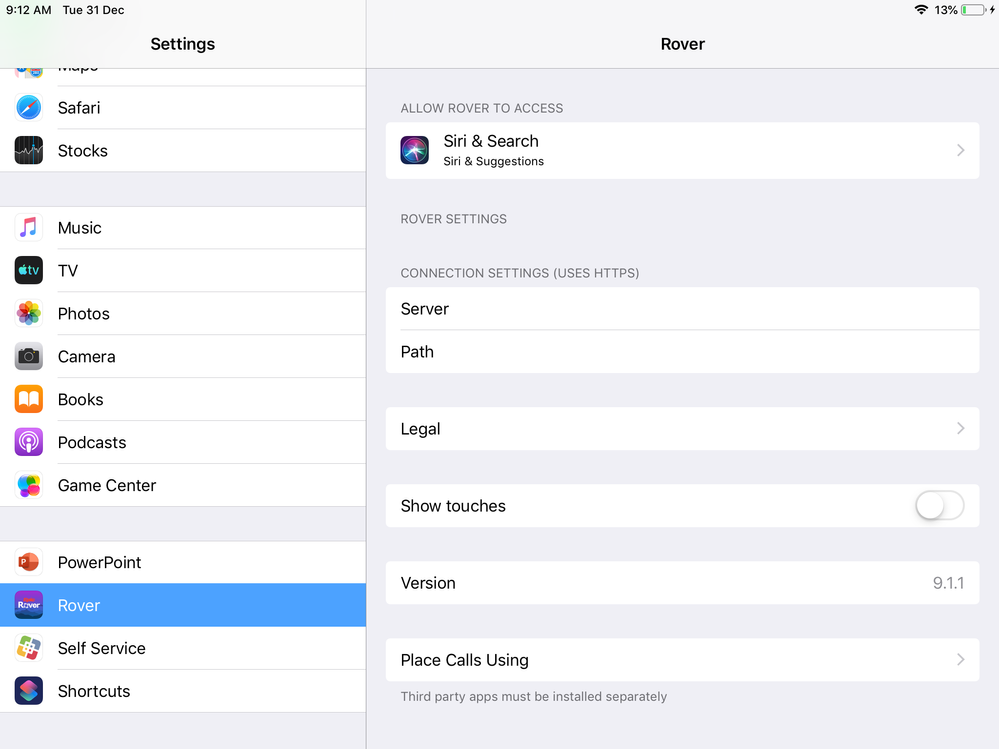Tap the Server input field
999x749 pixels.
[x=682, y=309]
